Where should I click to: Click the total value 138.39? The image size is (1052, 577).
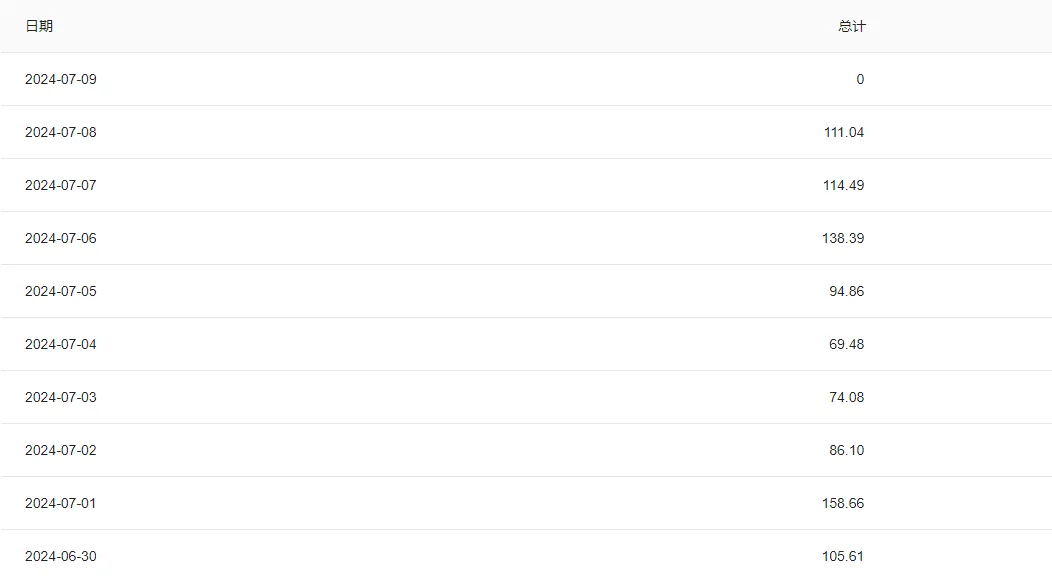click(x=843, y=238)
